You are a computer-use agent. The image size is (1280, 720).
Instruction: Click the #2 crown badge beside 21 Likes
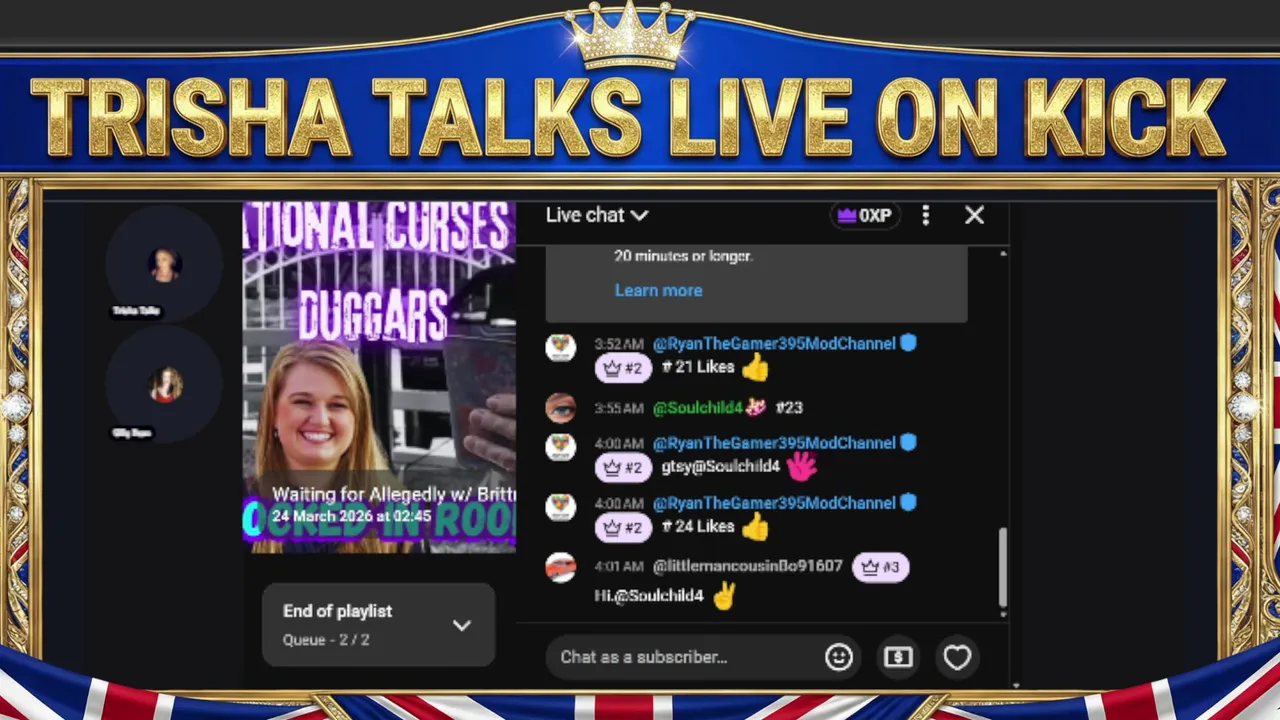click(623, 368)
